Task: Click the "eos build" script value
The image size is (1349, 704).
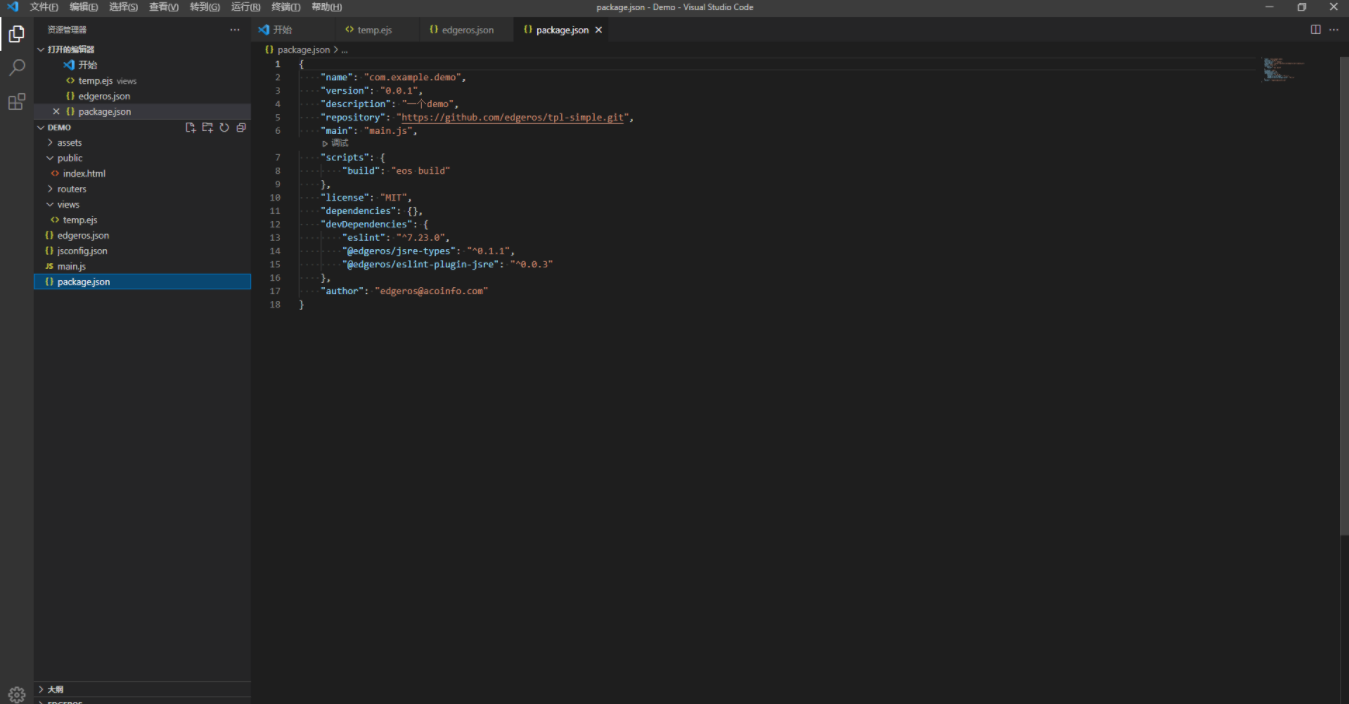Action: pyautogui.click(x=420, y=171)
